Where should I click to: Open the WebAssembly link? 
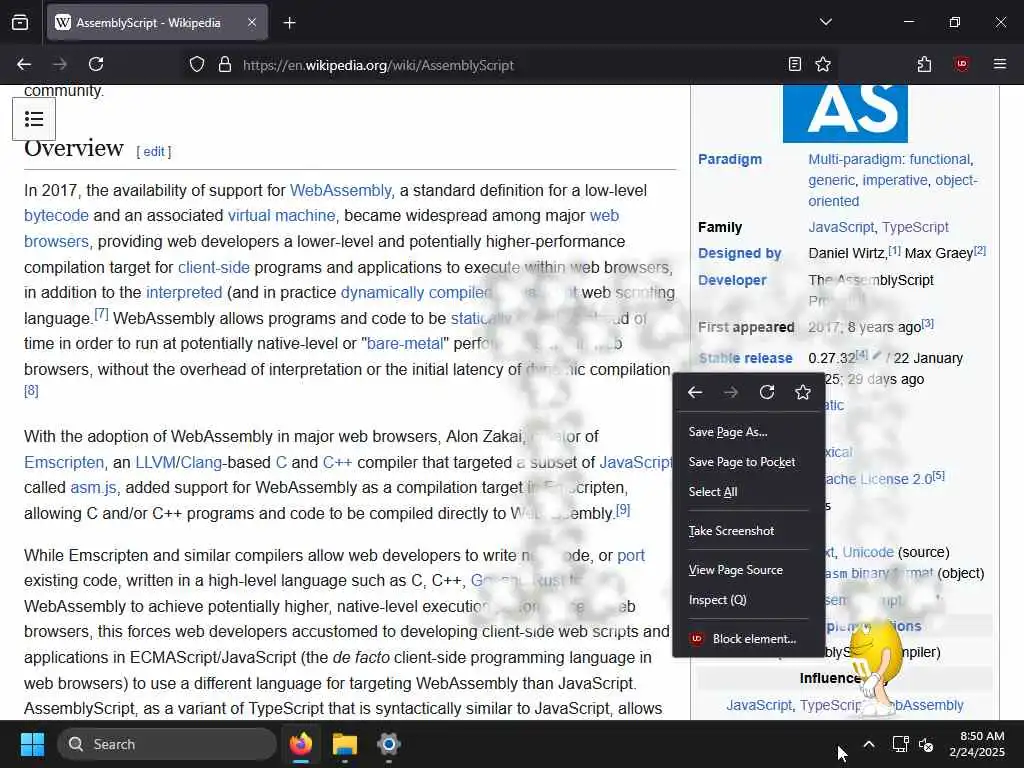tap(341, 190)
